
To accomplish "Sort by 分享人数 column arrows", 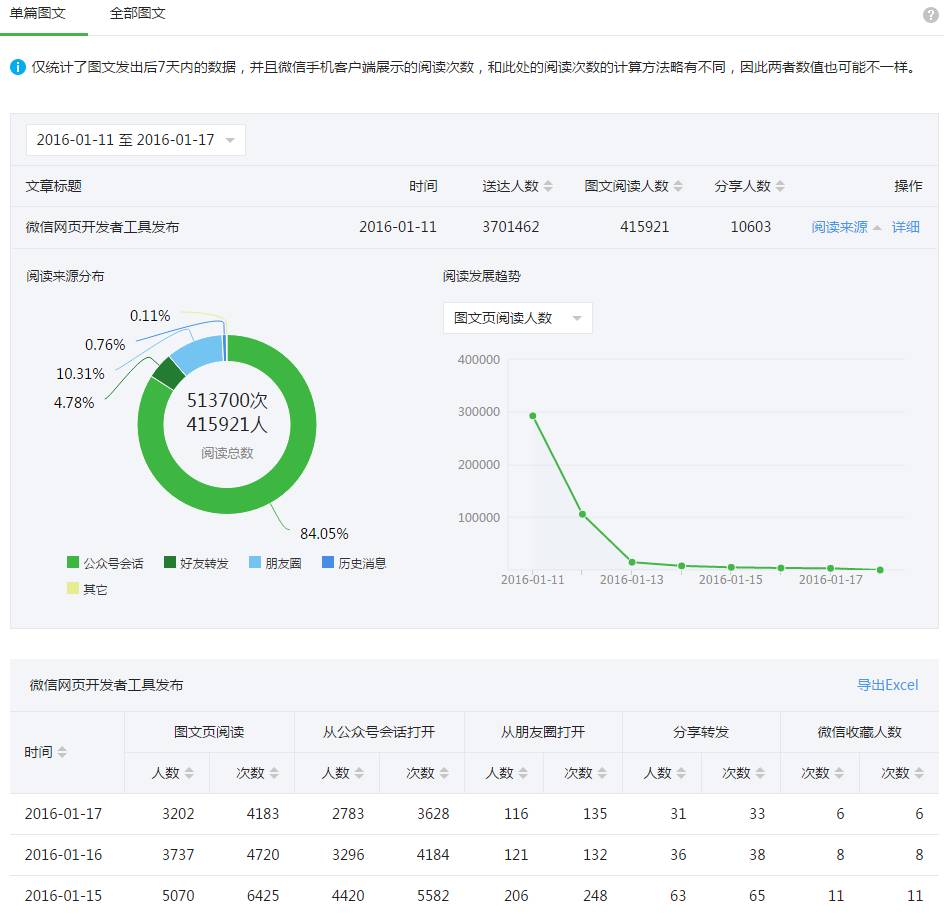I will (x=780, y=186).
